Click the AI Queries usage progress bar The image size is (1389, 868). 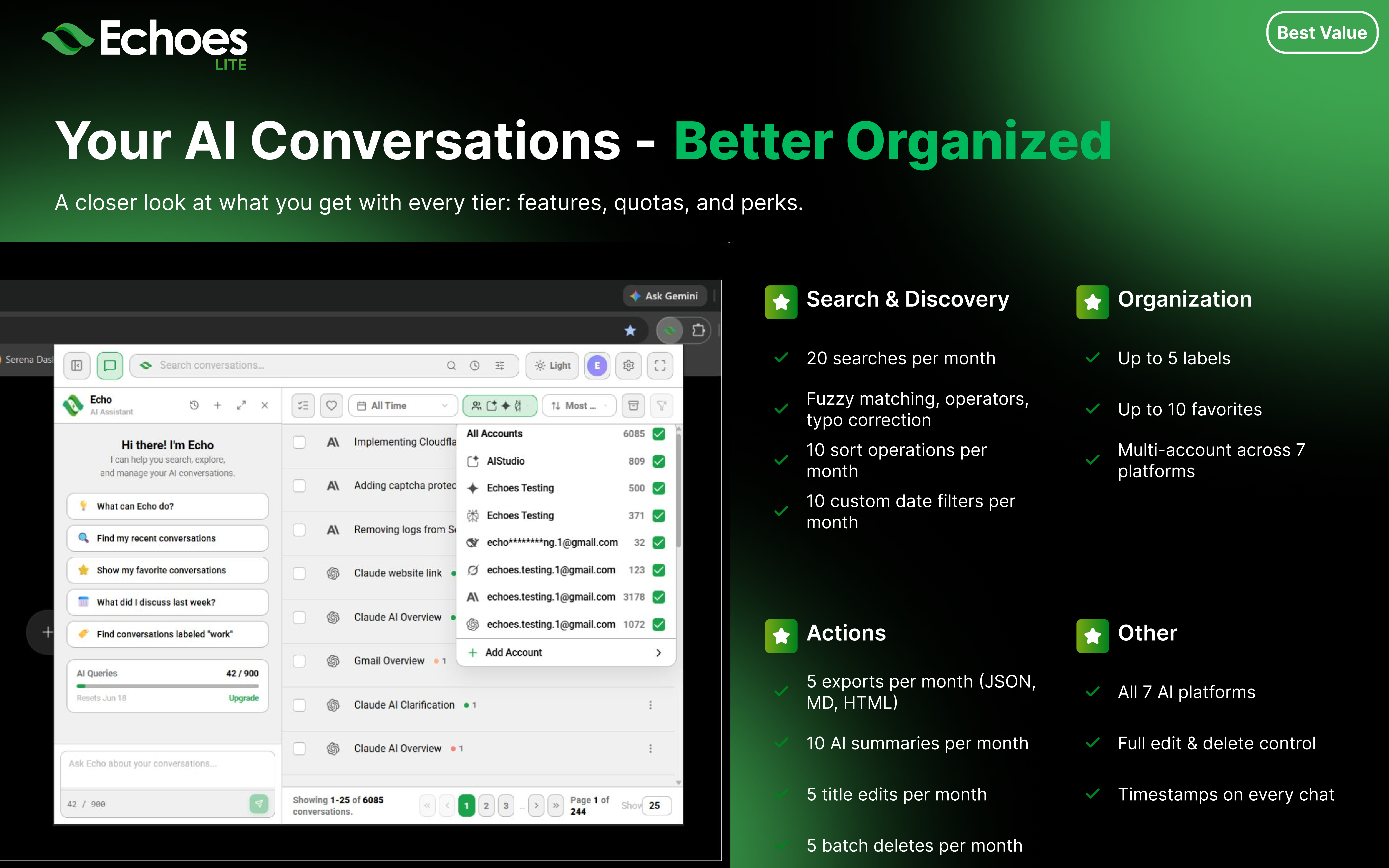coord(167,686)
